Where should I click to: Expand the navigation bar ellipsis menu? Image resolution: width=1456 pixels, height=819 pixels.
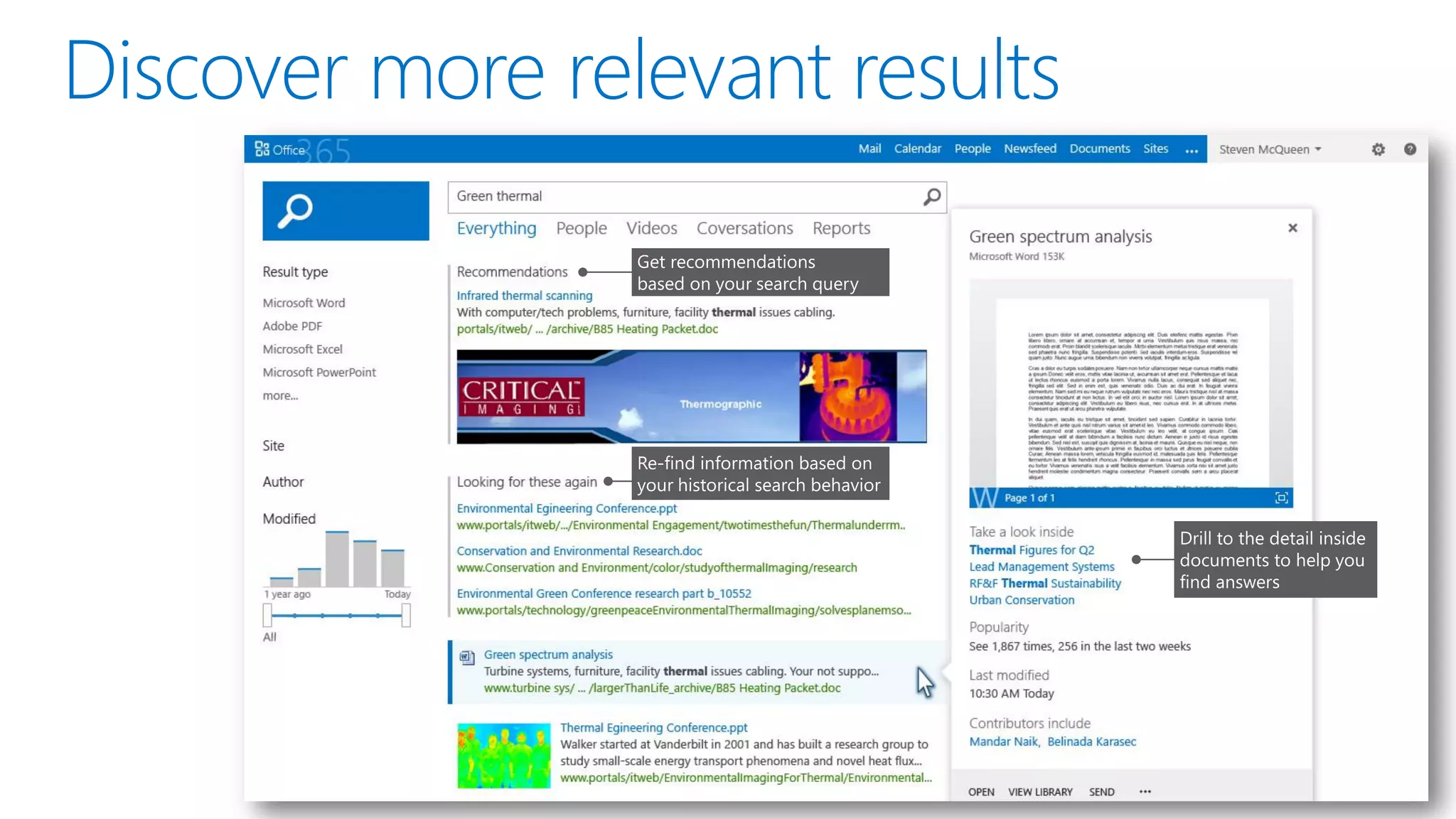coord(1192,150)
